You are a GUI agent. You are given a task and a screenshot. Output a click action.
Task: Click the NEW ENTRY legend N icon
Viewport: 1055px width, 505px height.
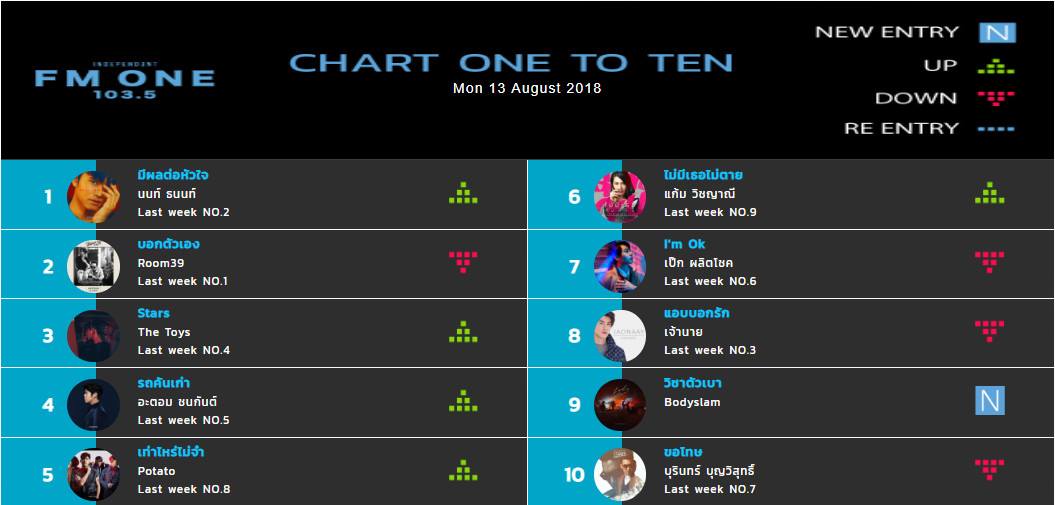[997, 32]
